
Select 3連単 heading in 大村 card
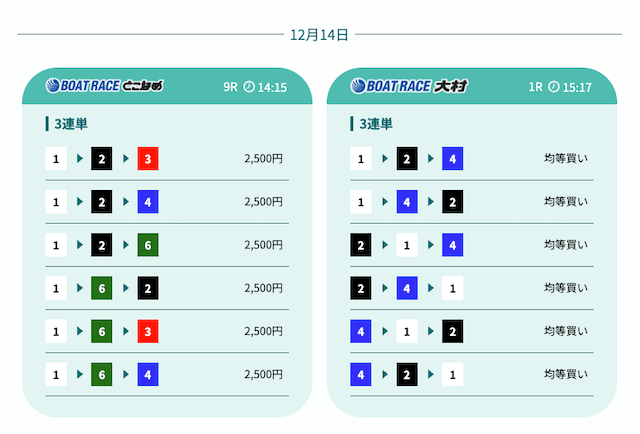376,124
